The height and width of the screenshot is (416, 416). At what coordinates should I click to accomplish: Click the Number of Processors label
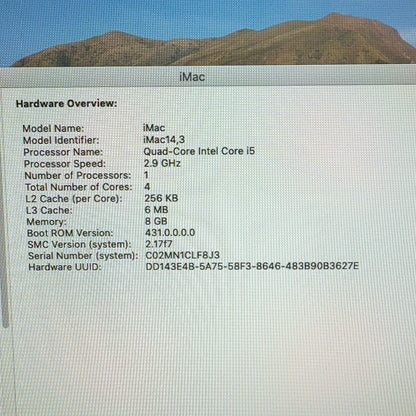click(x=78, y=175)
